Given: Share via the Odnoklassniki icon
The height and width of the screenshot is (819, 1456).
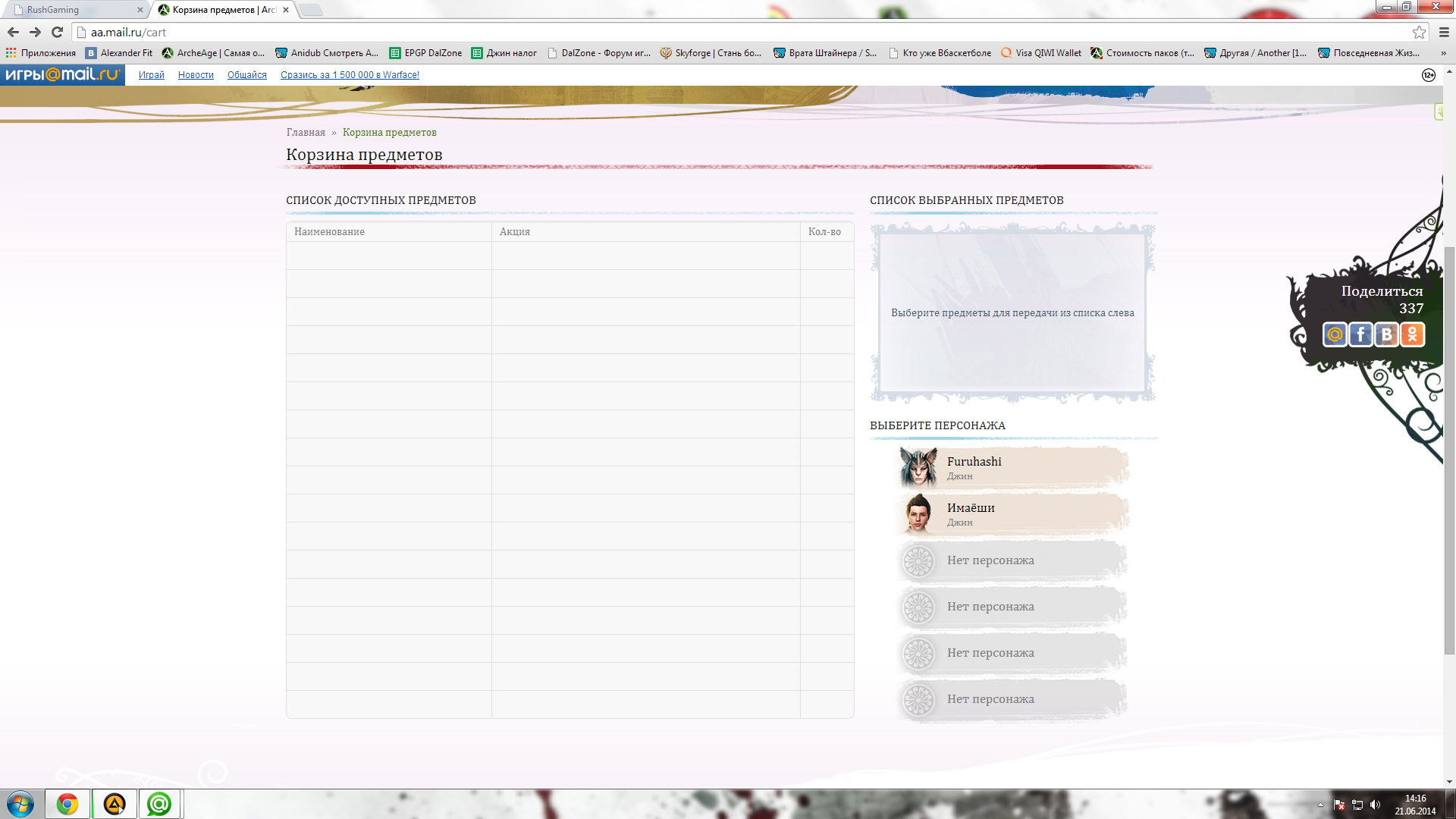Looking at the screenshot, I should coord(1412,334).
